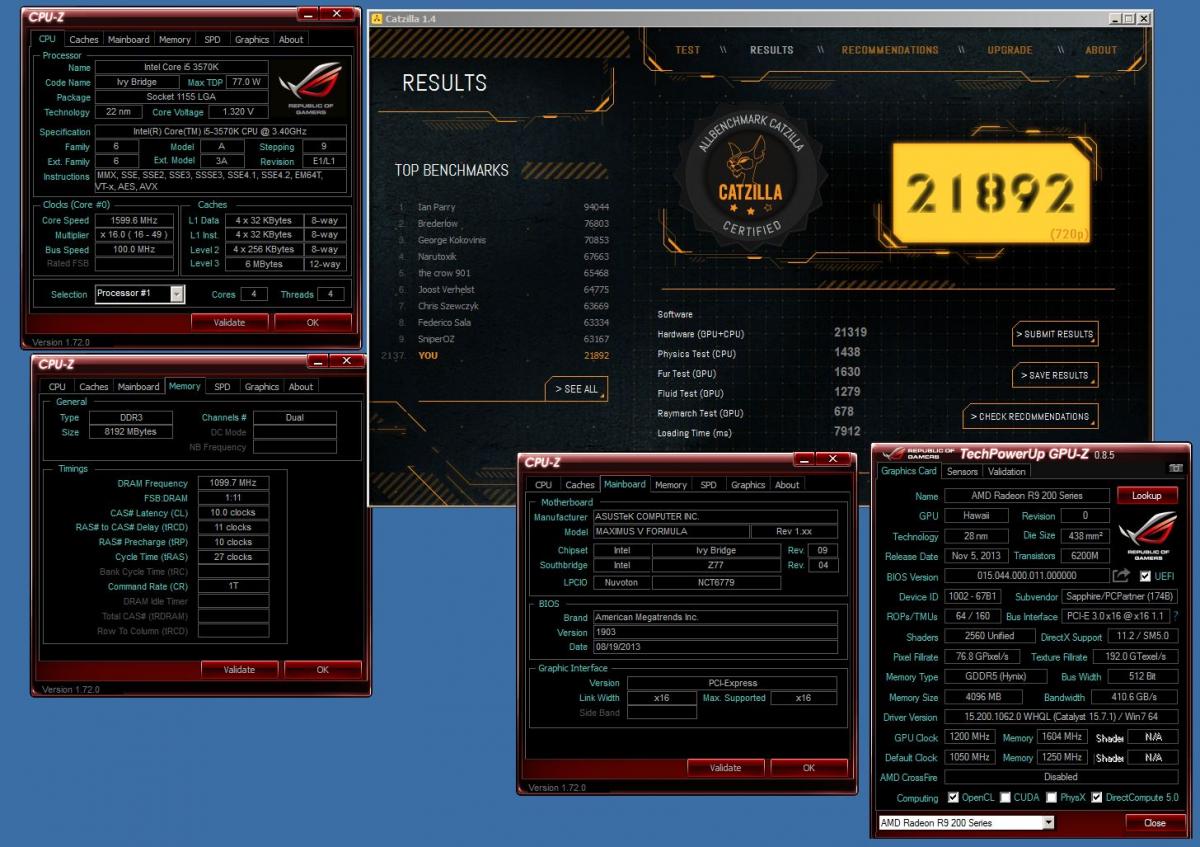Click the GPU-Z Lookup button
Screen dimensions: 1200x847
[x=1146, y=496]
